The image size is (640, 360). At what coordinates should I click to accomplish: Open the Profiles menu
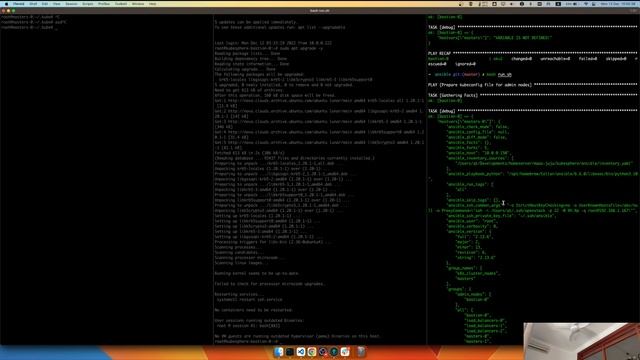104,4
